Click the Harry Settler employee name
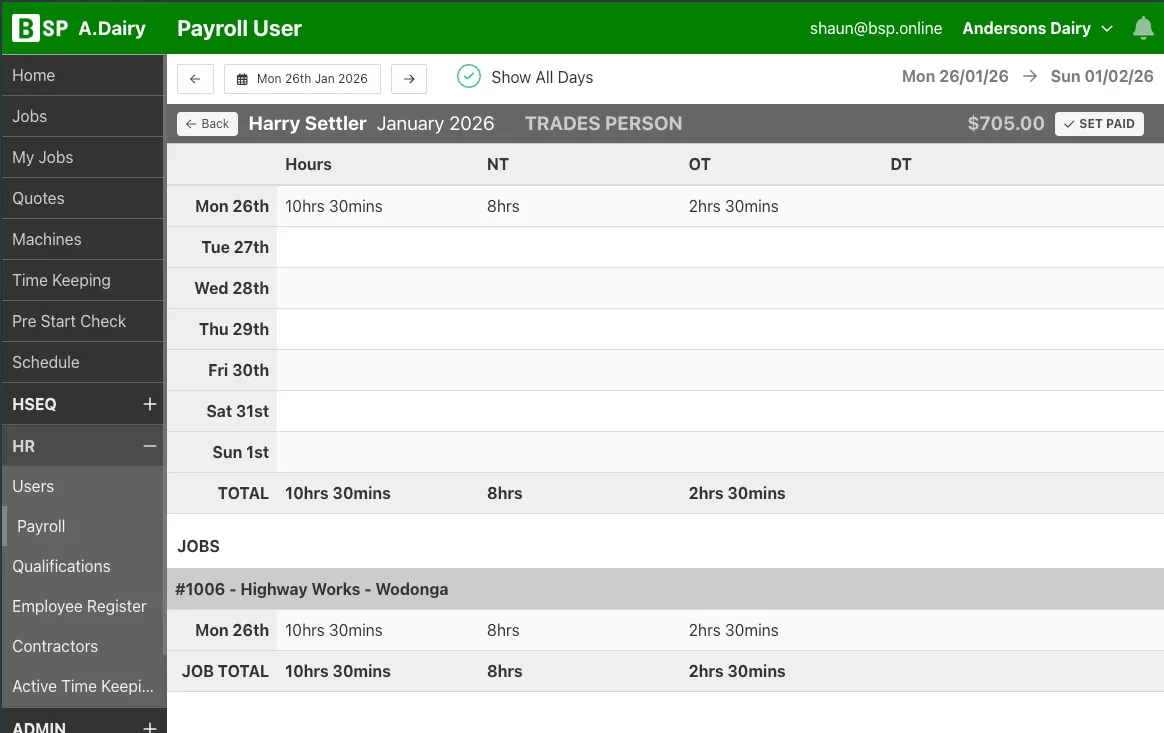This screenshot has width=1164, height=733. point(307,123)
